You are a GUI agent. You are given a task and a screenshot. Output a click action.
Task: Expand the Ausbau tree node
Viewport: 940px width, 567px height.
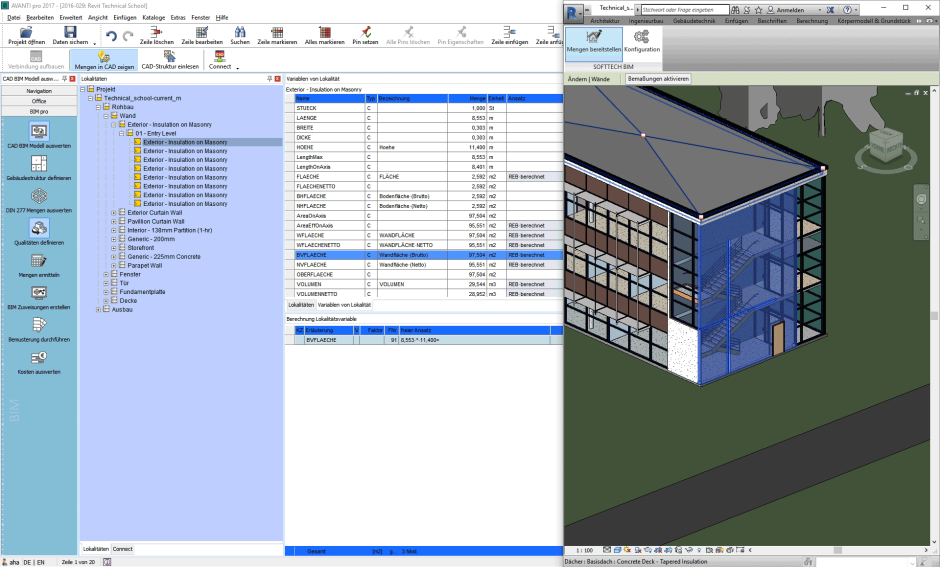[x=98, y=310]
